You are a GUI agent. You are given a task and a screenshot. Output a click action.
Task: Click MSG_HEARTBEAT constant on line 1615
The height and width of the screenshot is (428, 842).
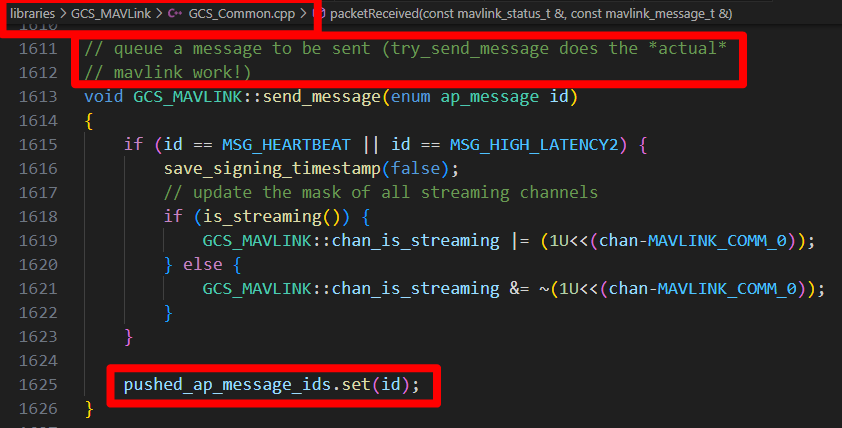[x=286, y=145]
